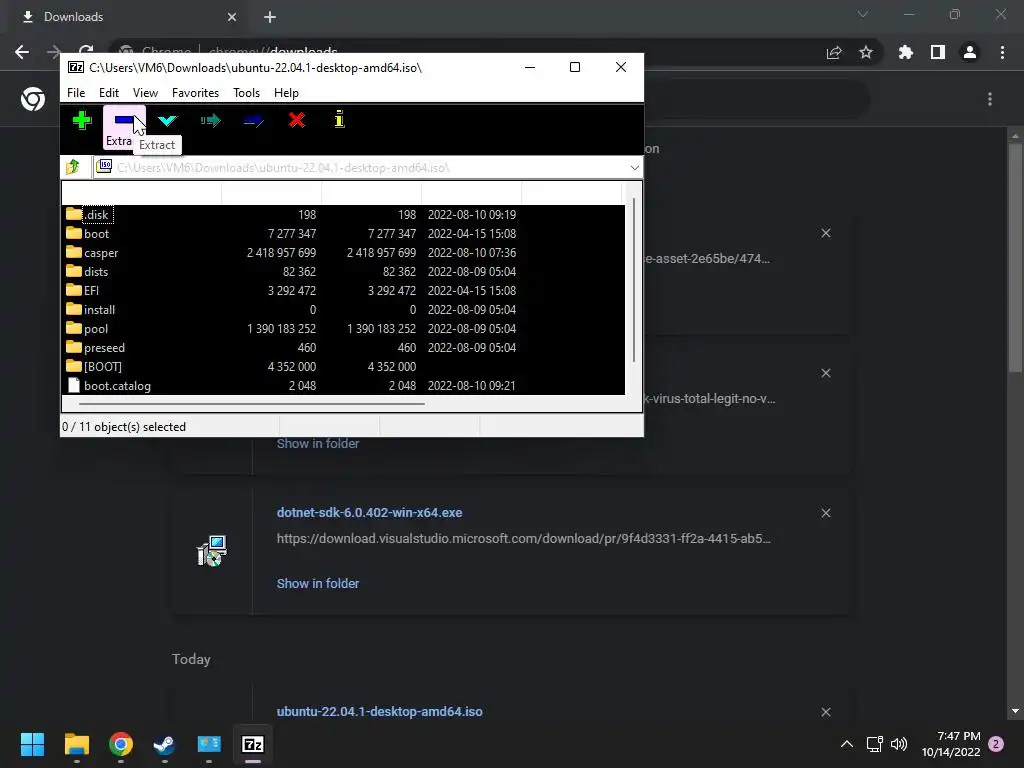Click the dotnet-sdk installer file icon
Image resolution: width=1024 pixels, height=768 pixels.
pos(212,550)
